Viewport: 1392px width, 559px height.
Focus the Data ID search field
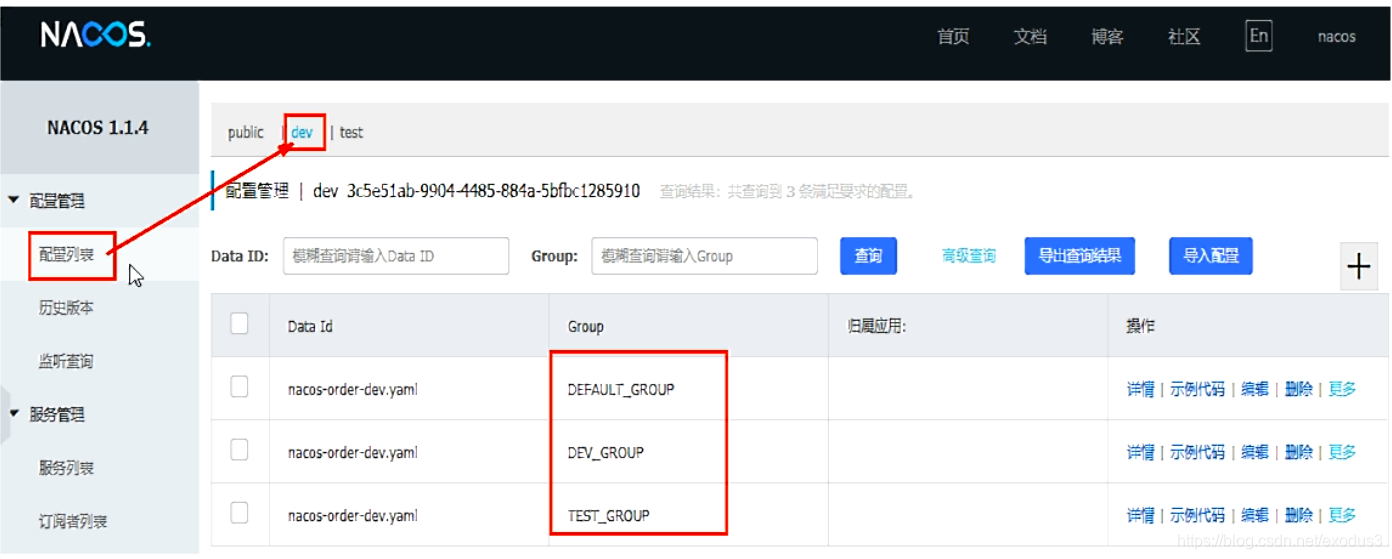point(396,256)
